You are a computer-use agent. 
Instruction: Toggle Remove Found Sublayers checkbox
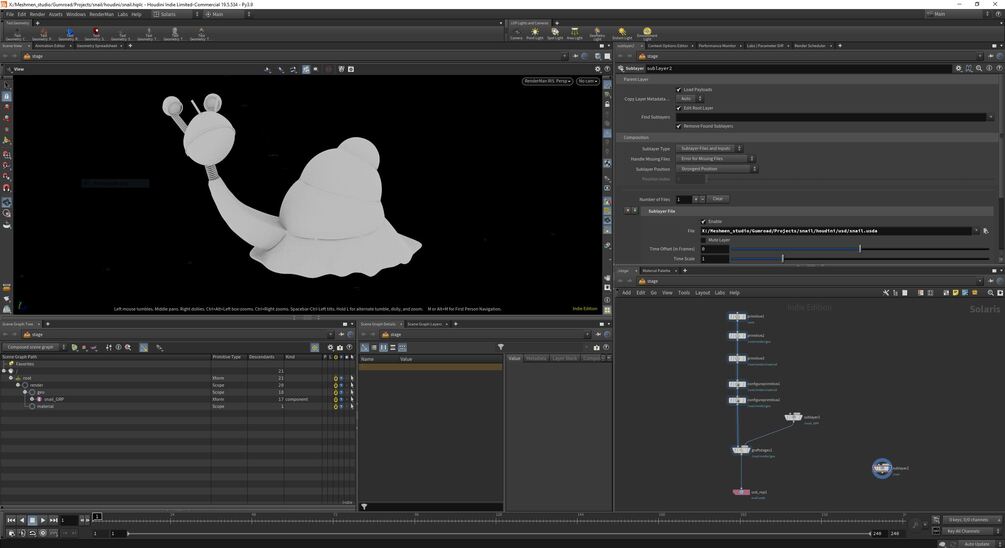click(x=679, y=126)
